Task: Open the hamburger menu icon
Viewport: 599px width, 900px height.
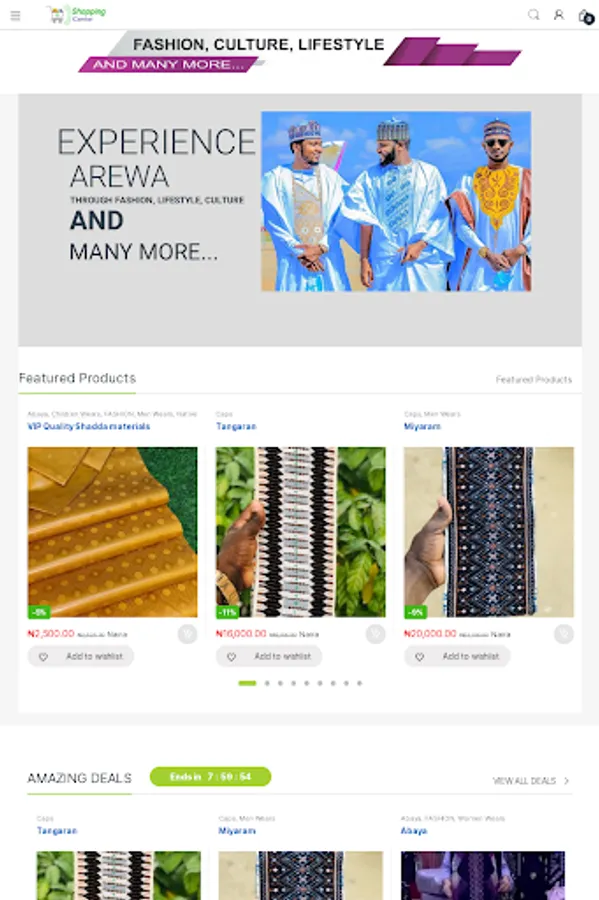Action: pyautogui.click(x=15, y=15)
